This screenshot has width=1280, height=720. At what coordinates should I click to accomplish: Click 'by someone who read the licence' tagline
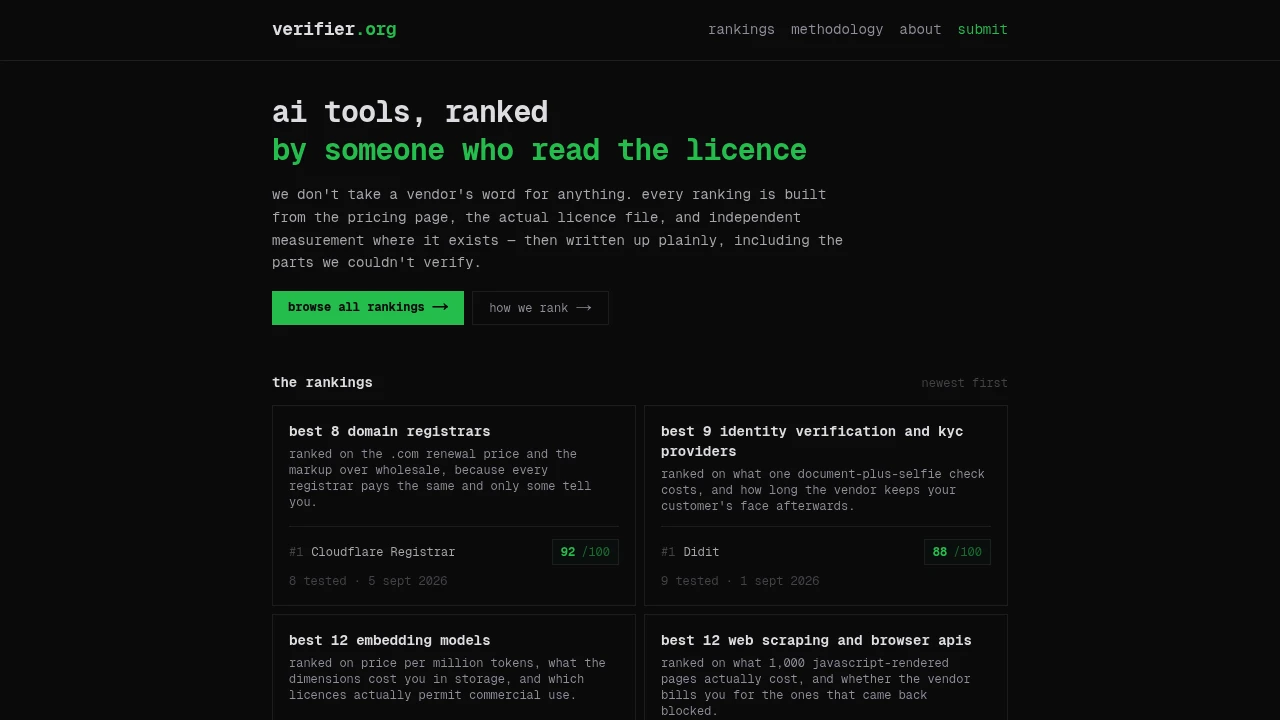(539, 150)
